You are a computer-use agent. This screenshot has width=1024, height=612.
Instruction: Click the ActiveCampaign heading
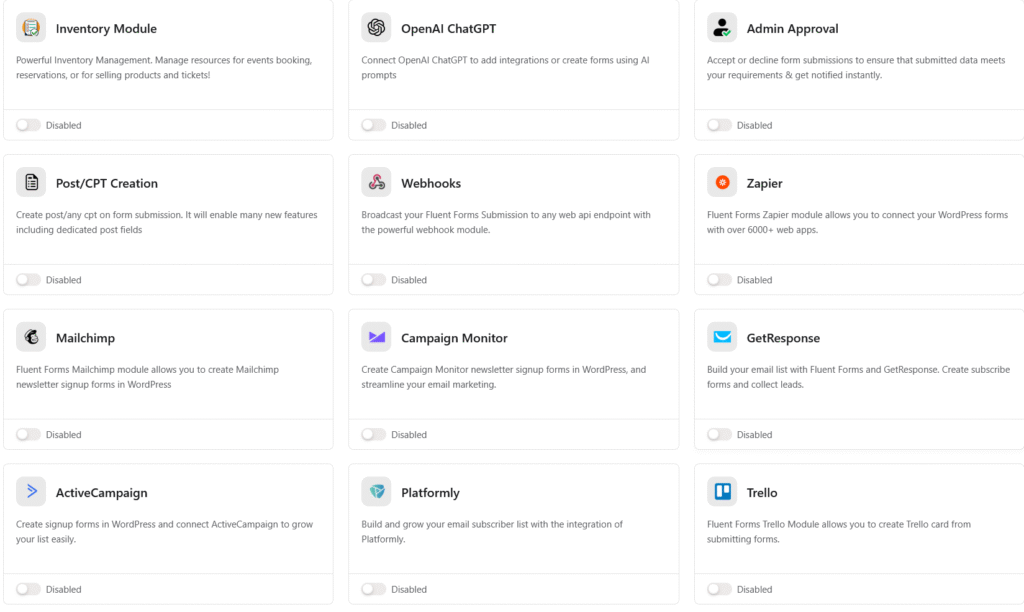101,493
